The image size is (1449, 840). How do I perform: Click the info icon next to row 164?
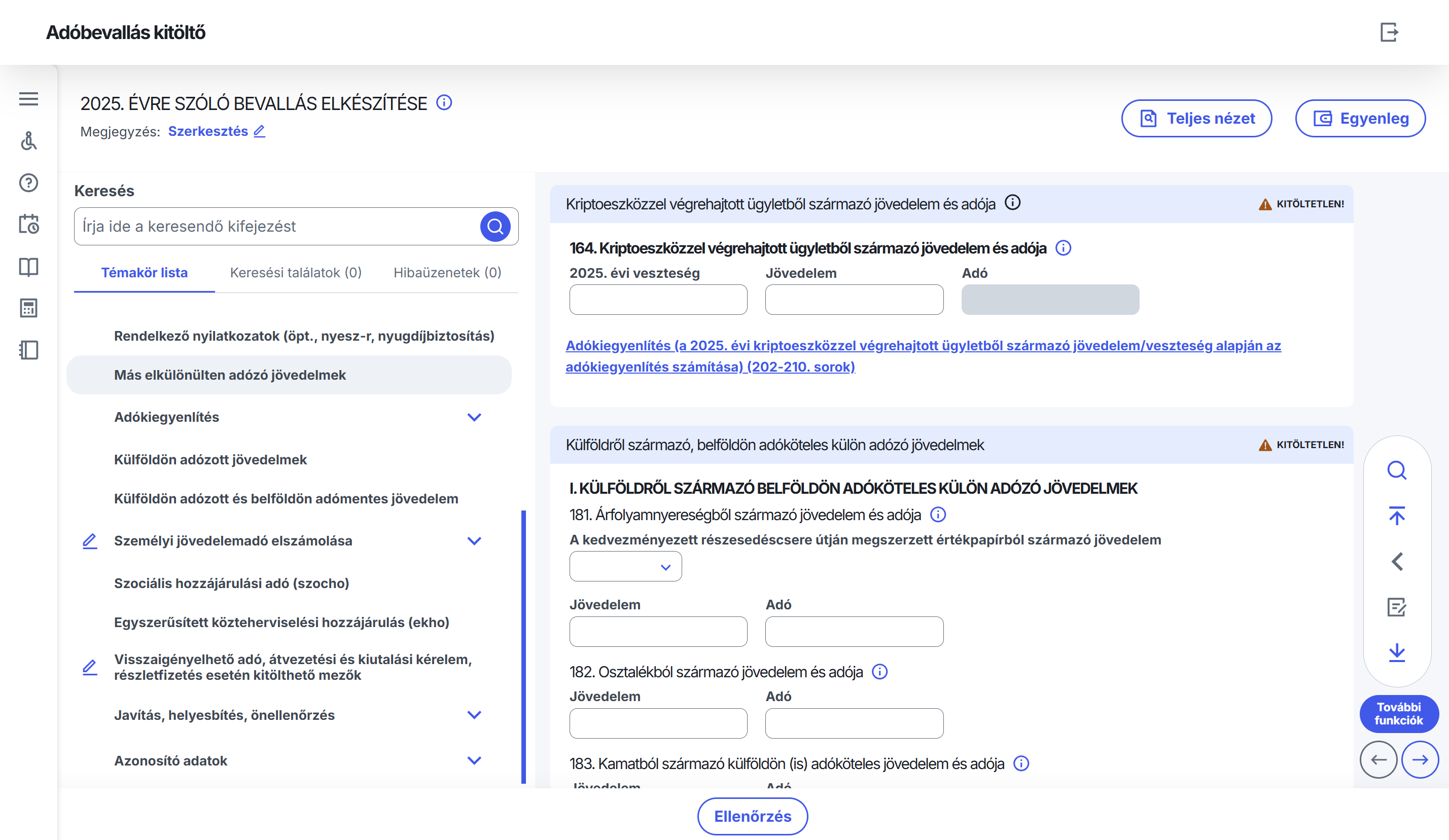click(x=1063, y=248)
